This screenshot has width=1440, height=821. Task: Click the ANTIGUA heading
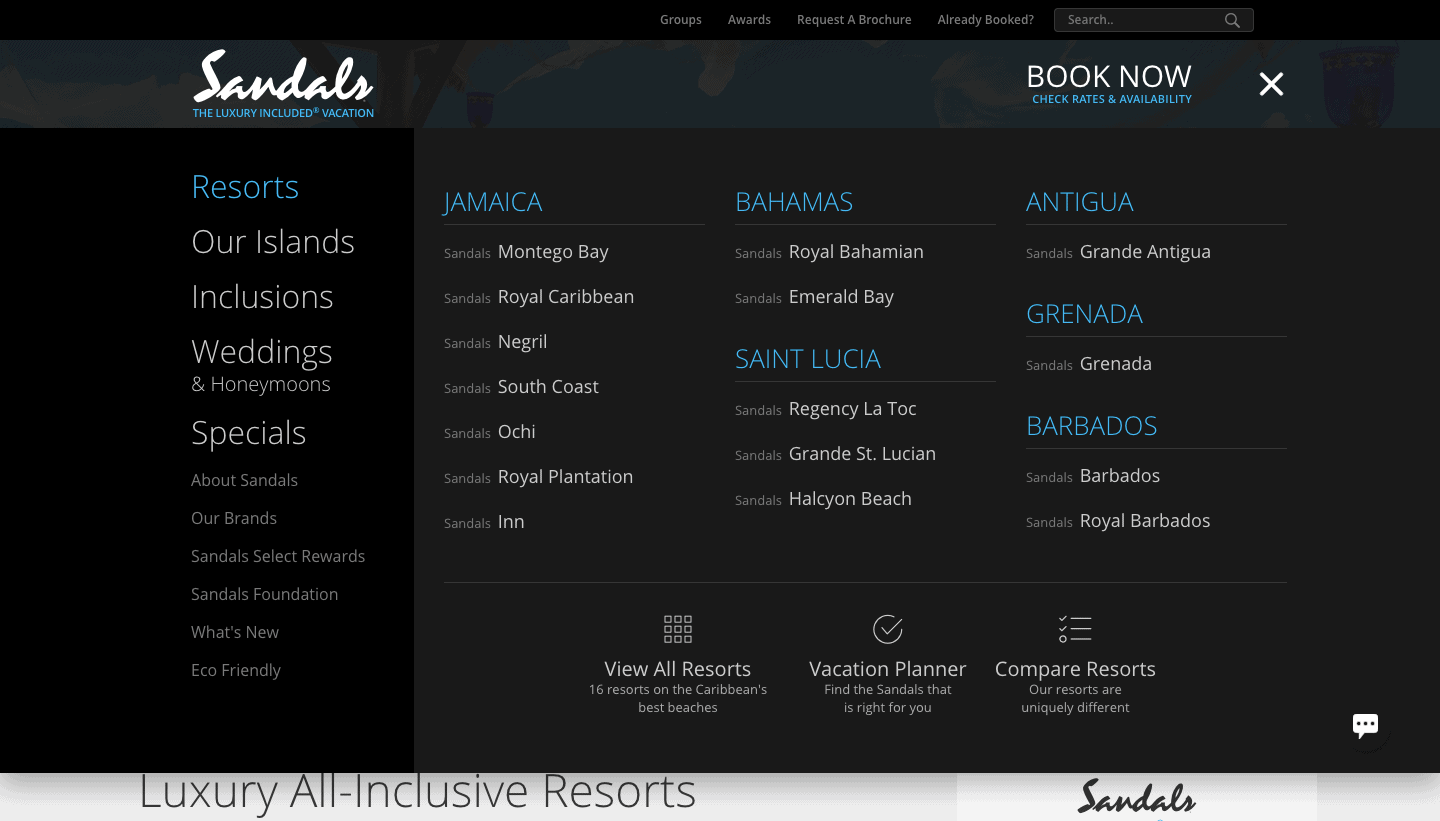click(x=1080, y=202)
